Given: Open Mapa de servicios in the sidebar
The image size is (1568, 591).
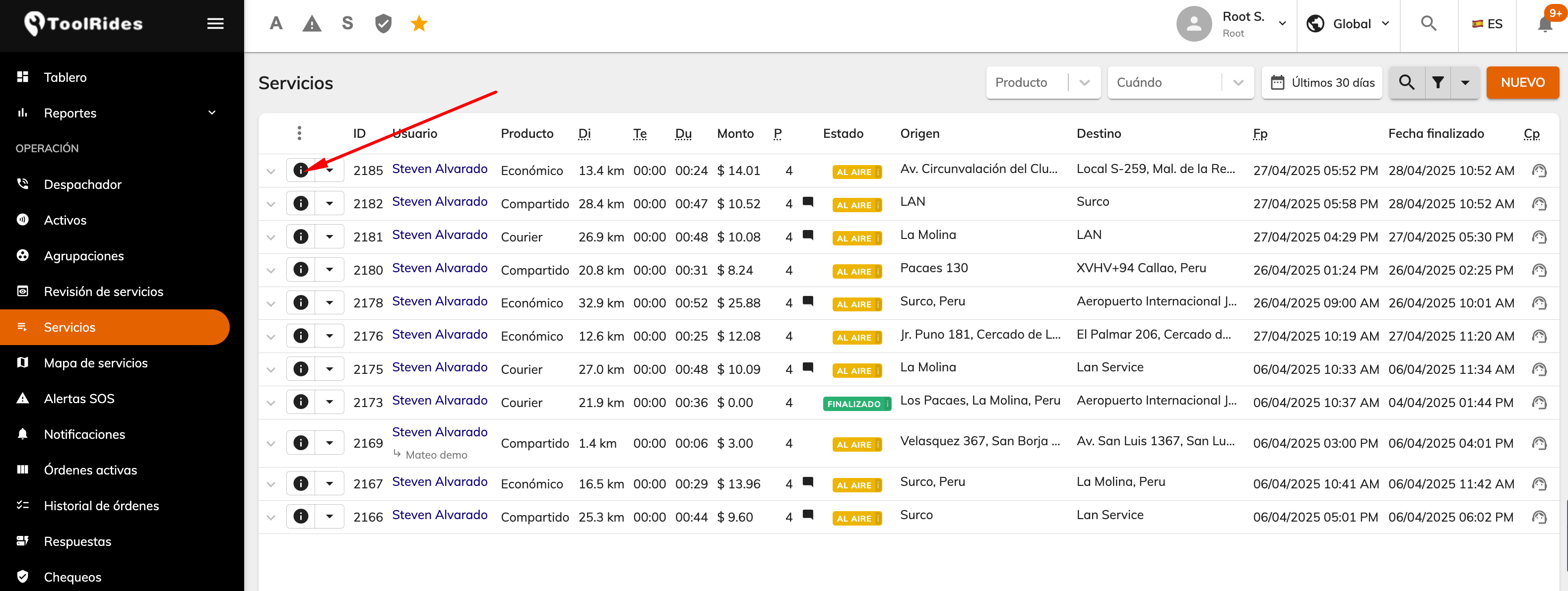Looking at the screenshot, I should point(115,363).
